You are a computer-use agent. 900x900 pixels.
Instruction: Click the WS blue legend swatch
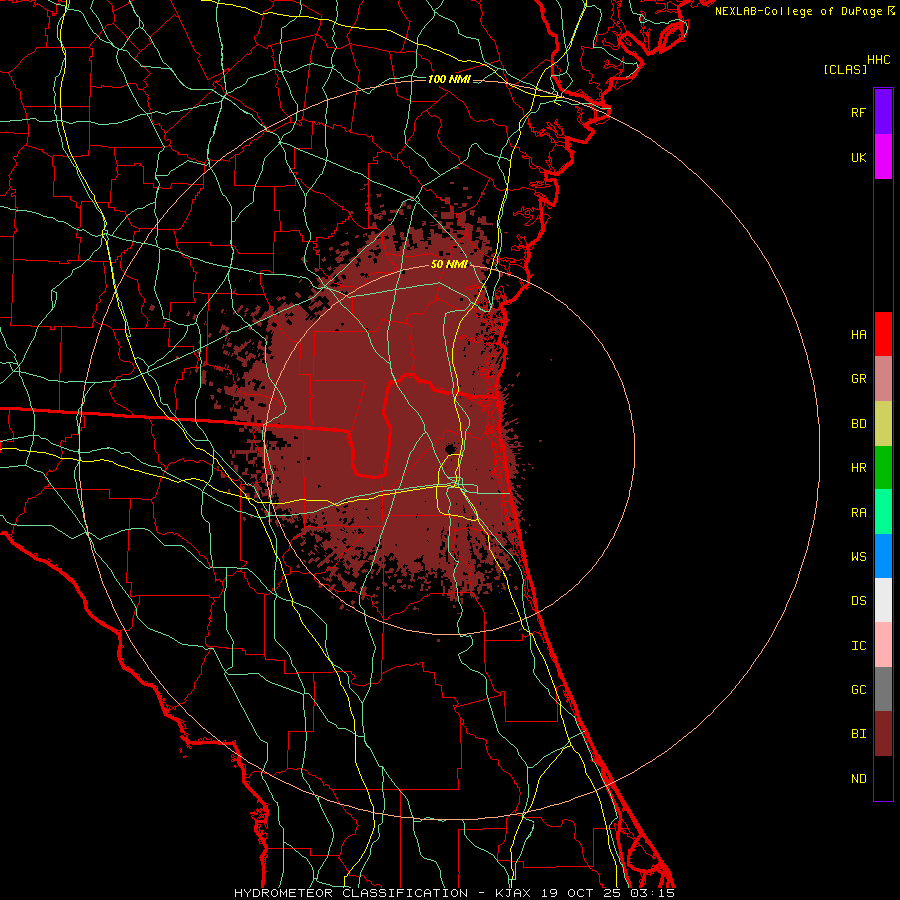883,556
